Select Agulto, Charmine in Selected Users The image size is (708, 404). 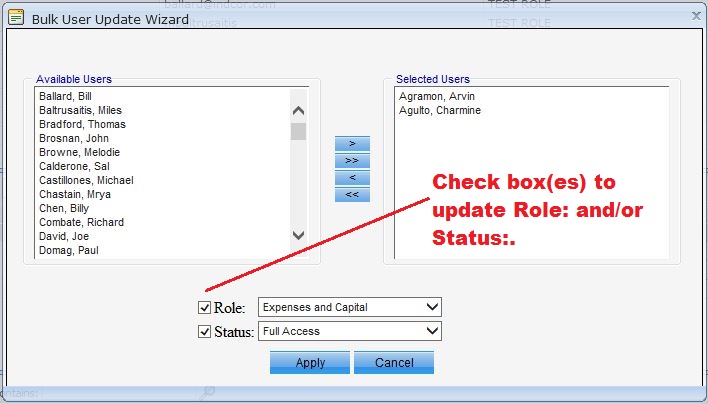click(440, 110)
